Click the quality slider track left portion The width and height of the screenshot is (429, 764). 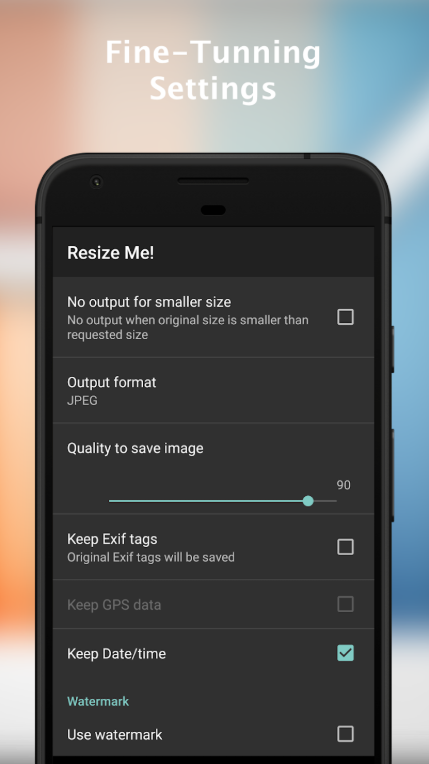click(x=206, y=501)
